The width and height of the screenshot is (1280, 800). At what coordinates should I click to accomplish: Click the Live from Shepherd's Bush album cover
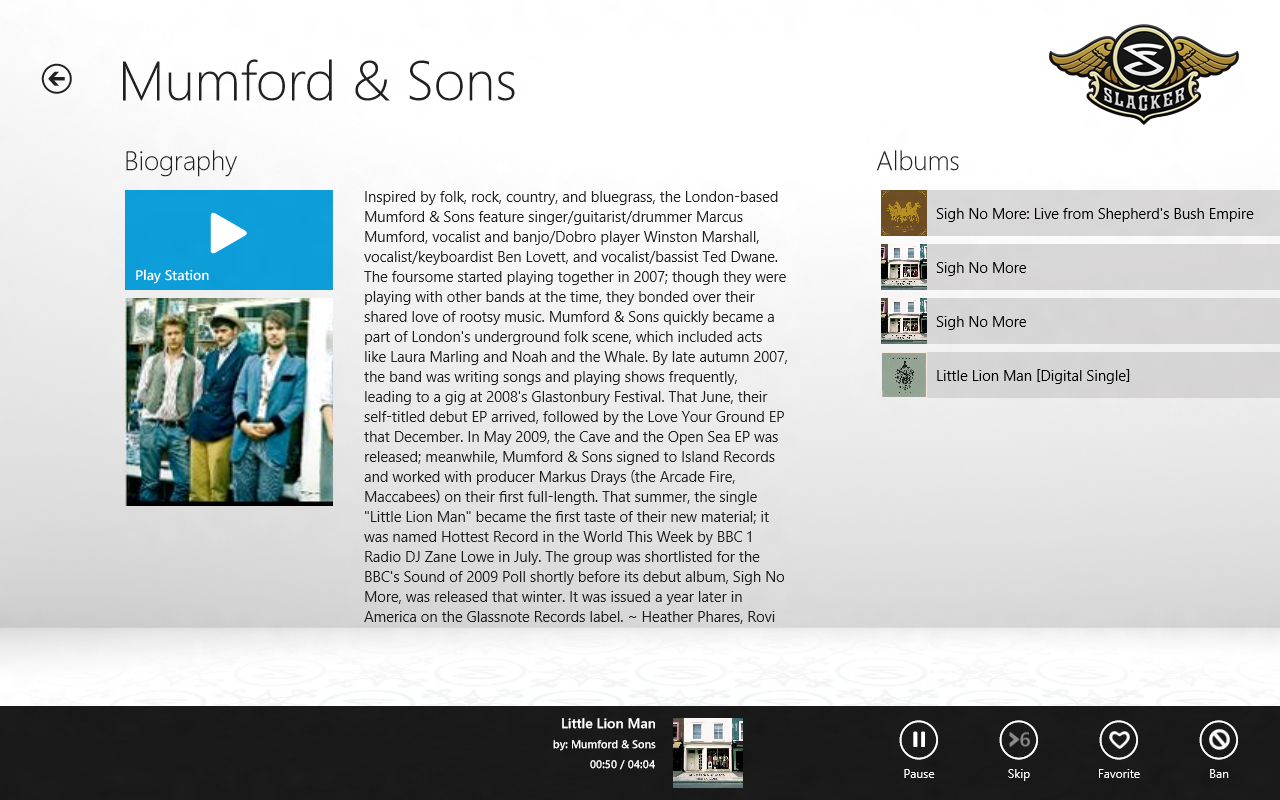(x=904, y=213)
